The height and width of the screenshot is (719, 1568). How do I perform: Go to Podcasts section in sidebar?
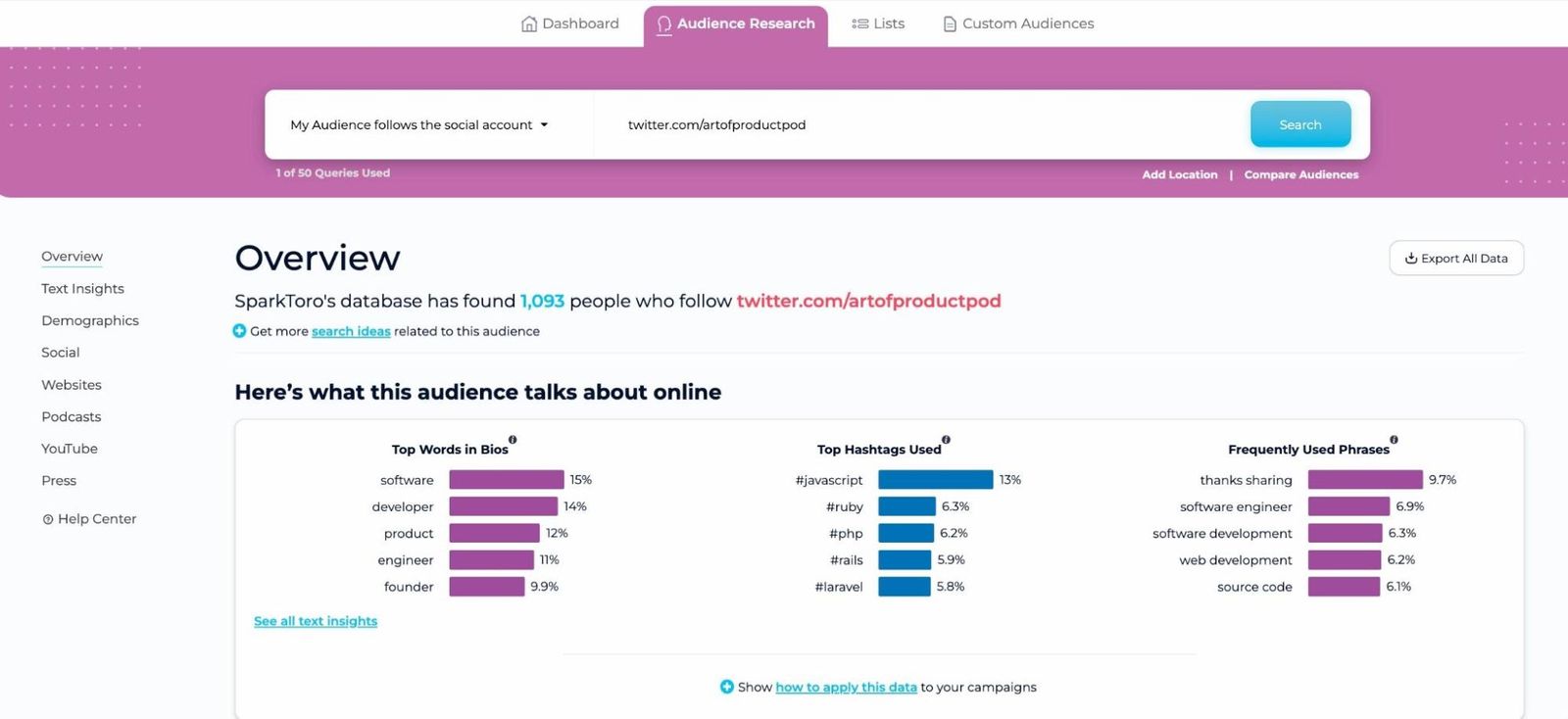[x=72, y=416]
